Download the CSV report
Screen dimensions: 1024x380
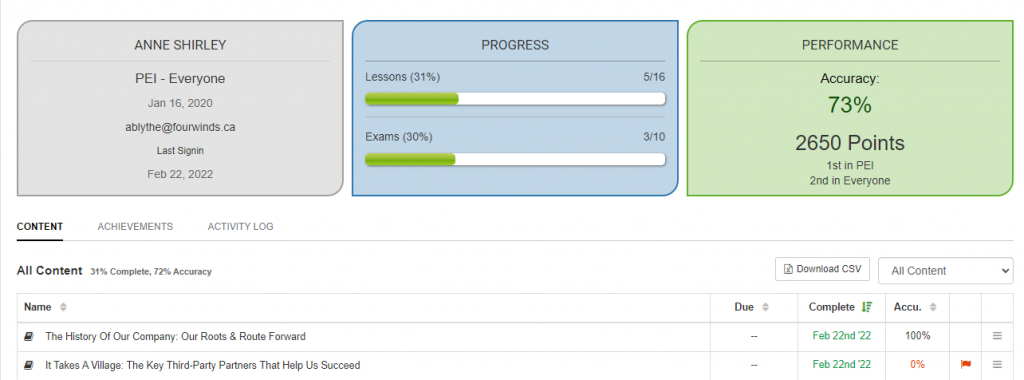pos(822,269)
